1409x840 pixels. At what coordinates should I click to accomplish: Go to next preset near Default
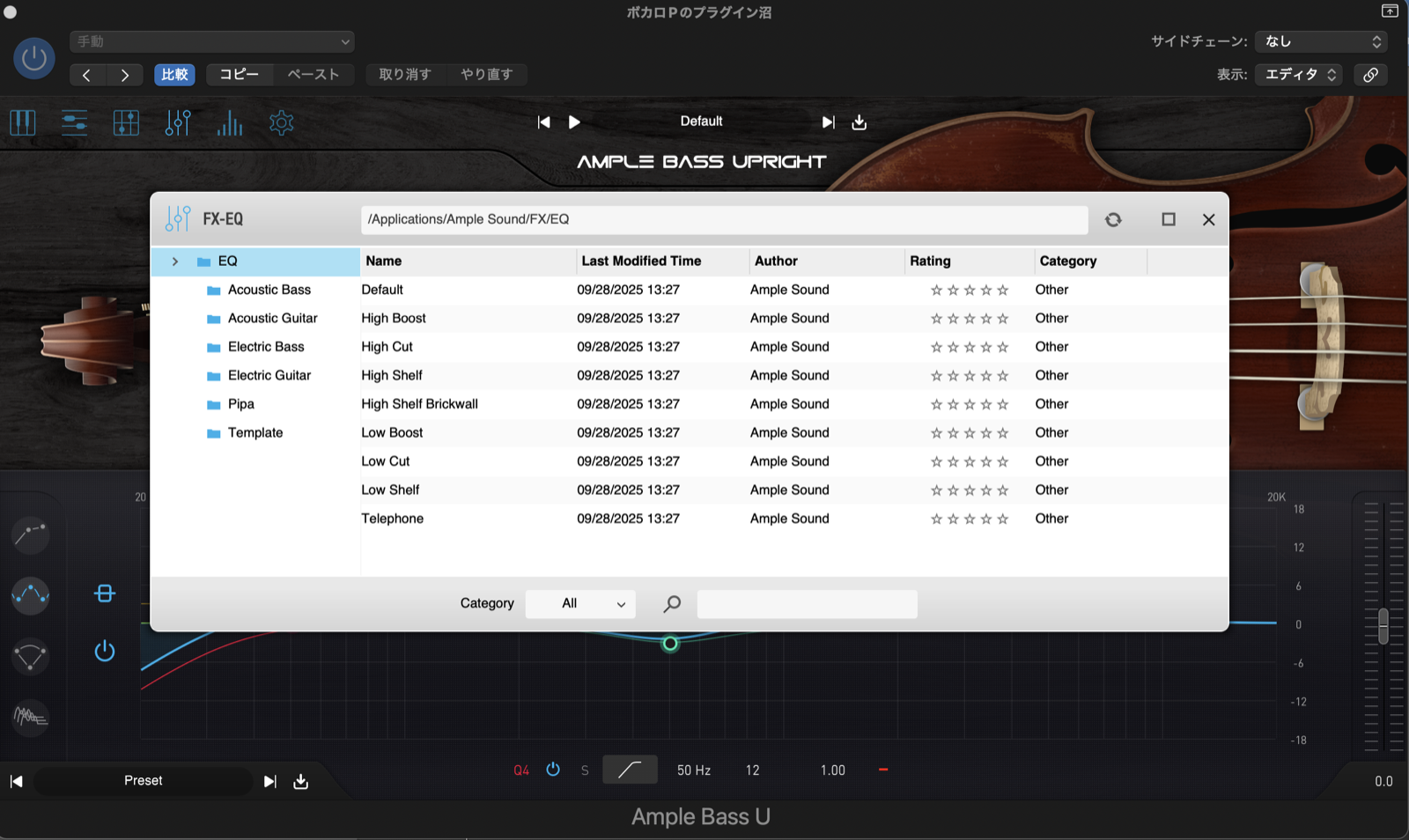[828, 122]
